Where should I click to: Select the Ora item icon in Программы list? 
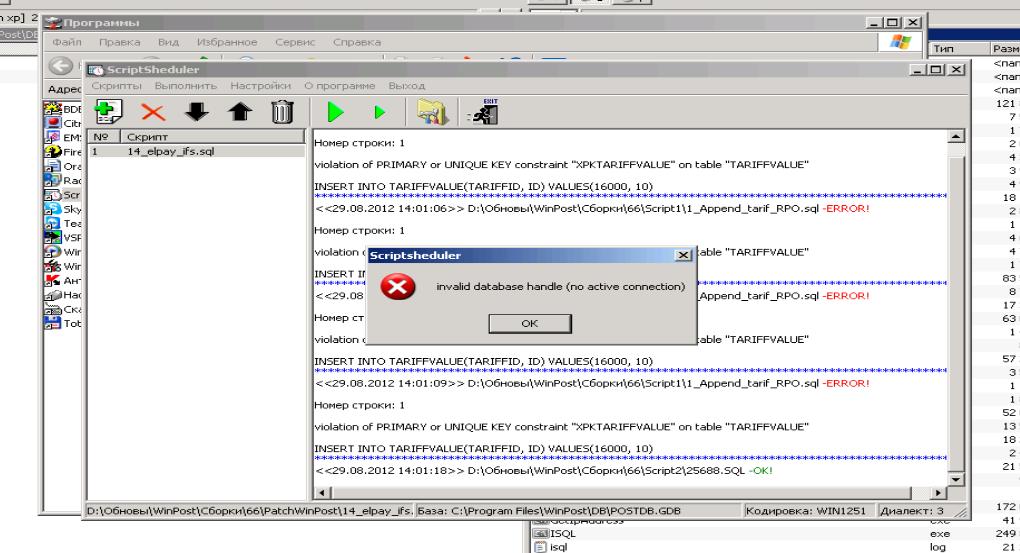click(52, 166)
